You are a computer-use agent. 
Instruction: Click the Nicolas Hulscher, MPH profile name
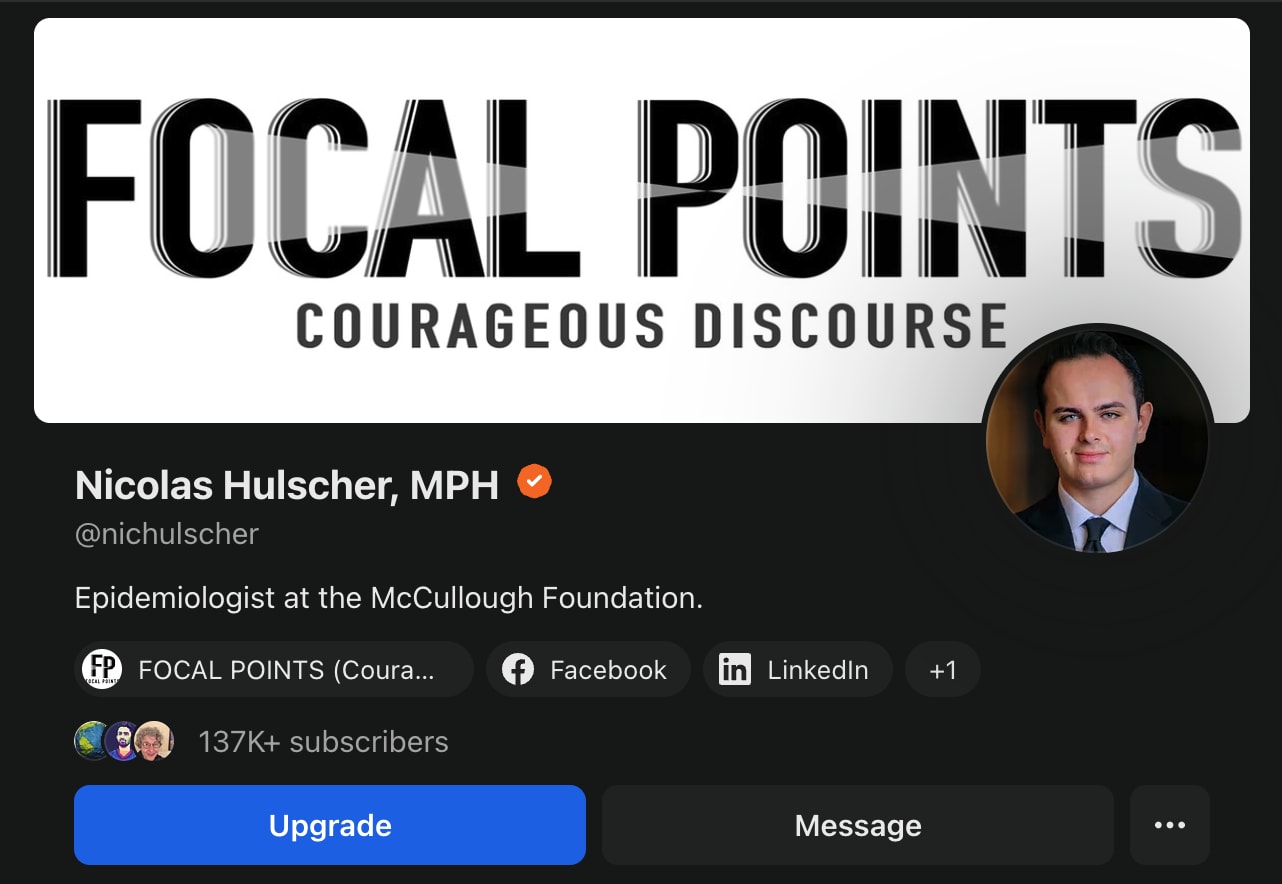(287, 485)
